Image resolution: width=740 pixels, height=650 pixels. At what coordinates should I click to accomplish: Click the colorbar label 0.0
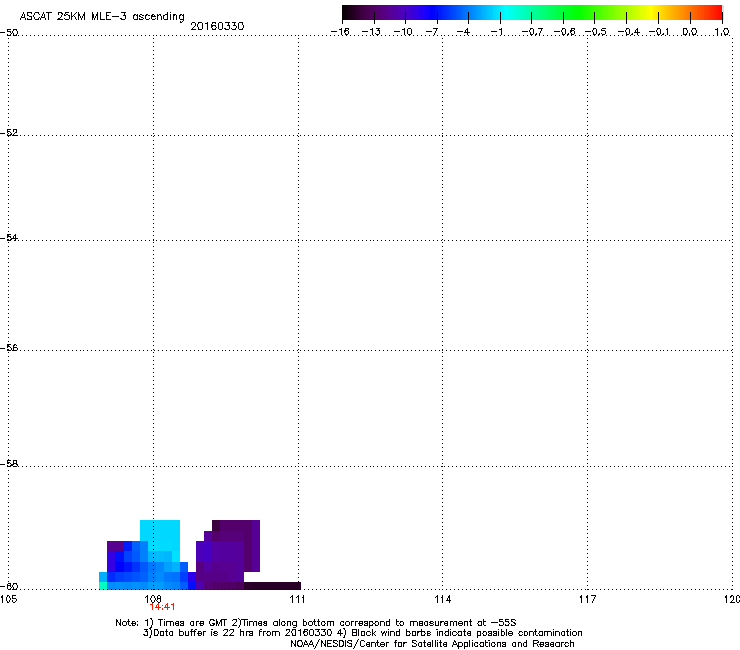tap(690, 32)
